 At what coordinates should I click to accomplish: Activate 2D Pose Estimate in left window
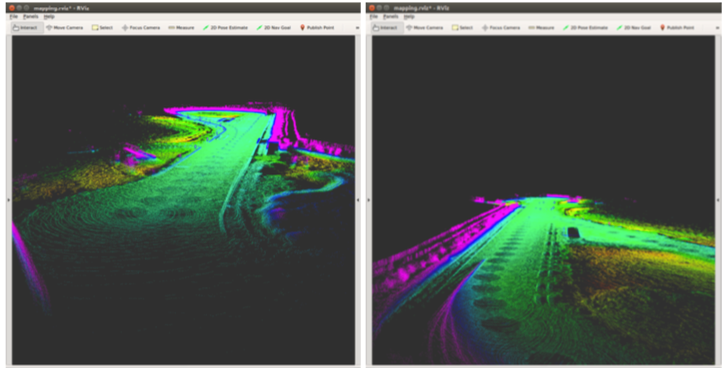point(225,28)
